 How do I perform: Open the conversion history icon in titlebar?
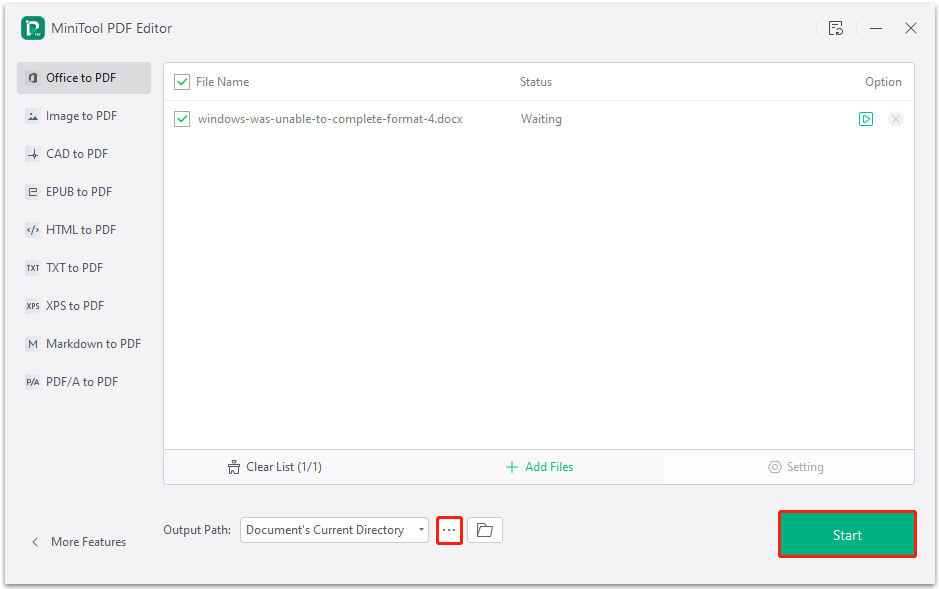pos(836,28)
